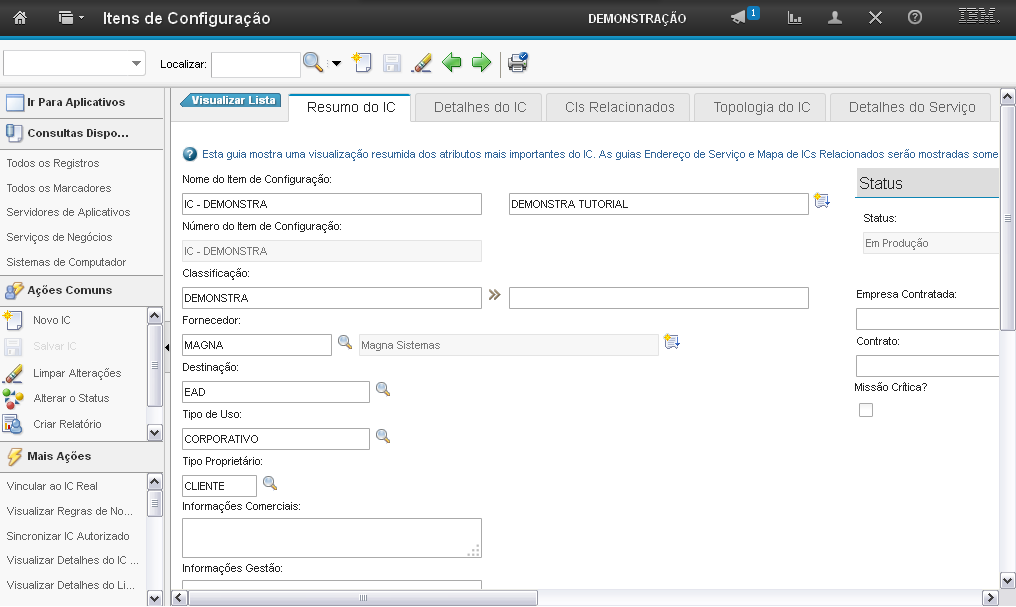1016x607 pixels.
Task: Click the new record toolbar icon
Action: tap(362, 63)
